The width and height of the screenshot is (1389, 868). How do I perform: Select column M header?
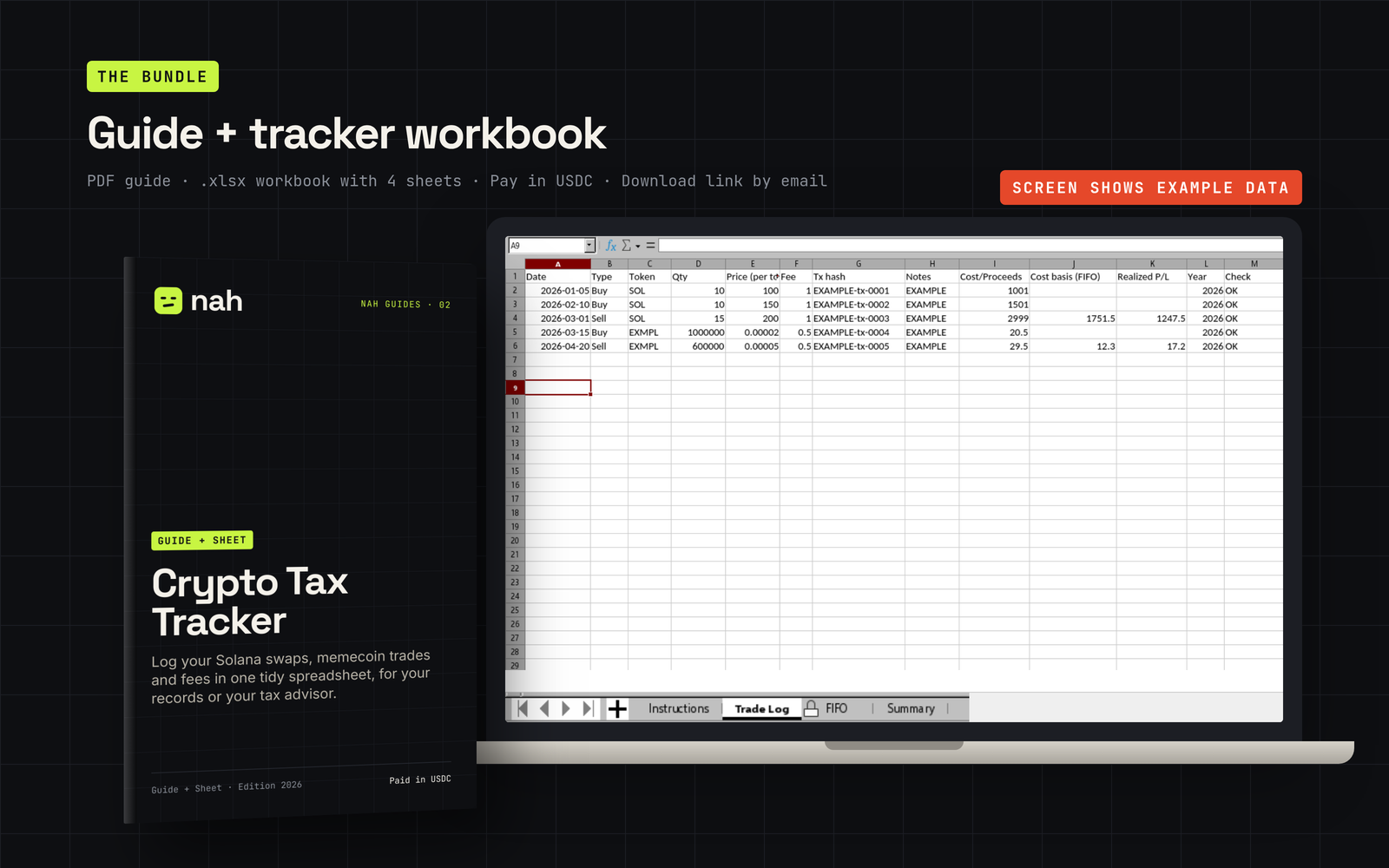pos(1254,264)
